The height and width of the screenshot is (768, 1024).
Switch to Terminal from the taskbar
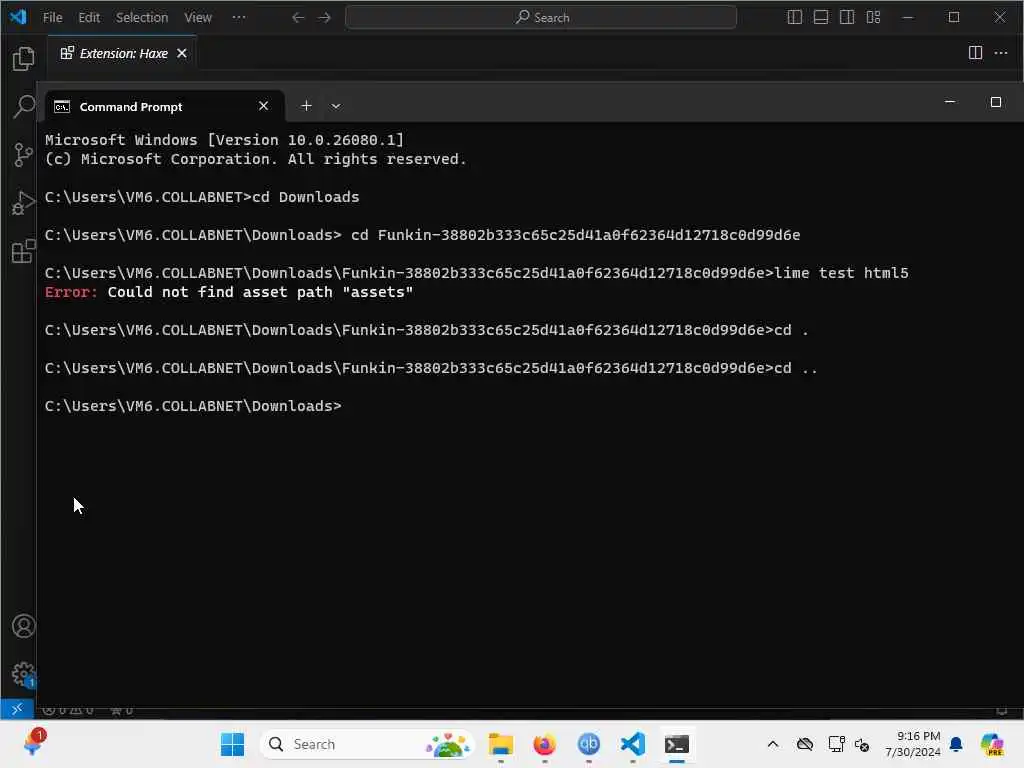tap(677, 744)
